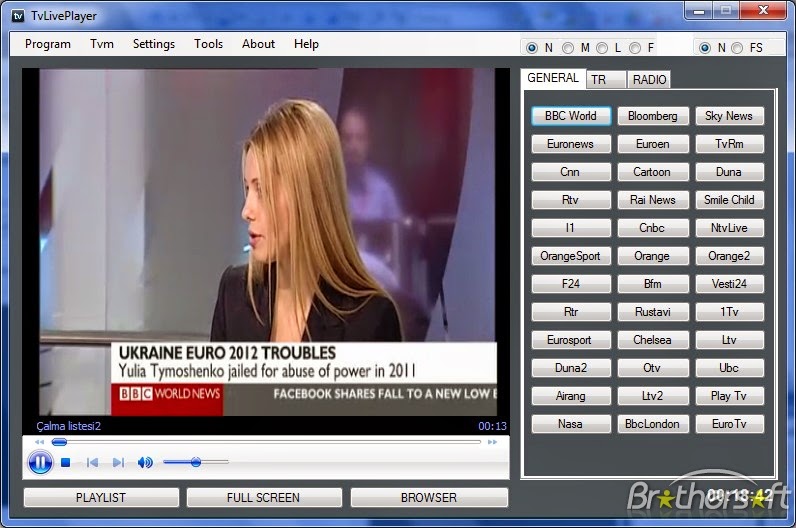796x528 pixels.
Task: Select the Eurosport channel button
Action: click(571, 340)
